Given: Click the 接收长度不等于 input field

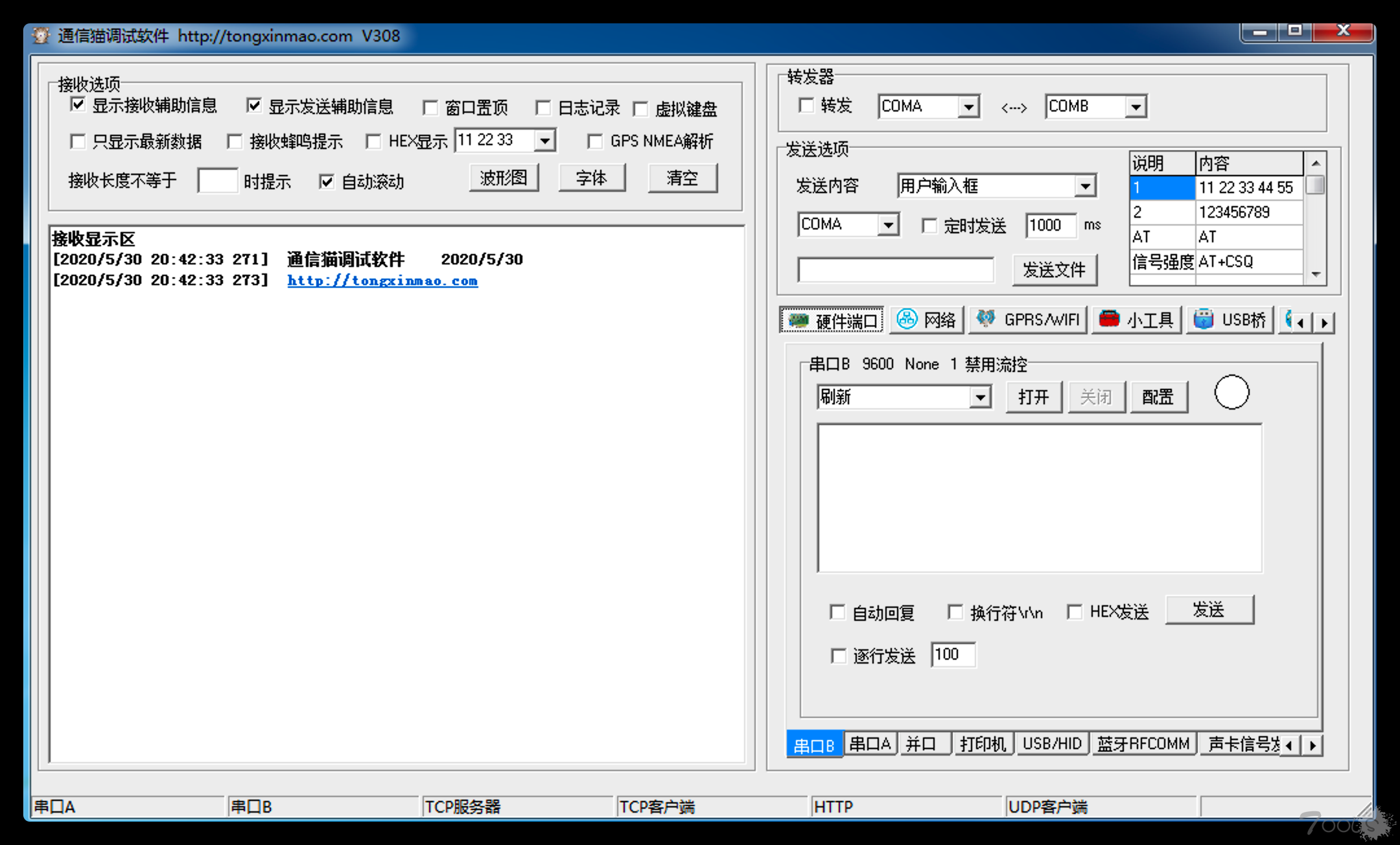Looking at the screenshot, I should click(217, 181).
